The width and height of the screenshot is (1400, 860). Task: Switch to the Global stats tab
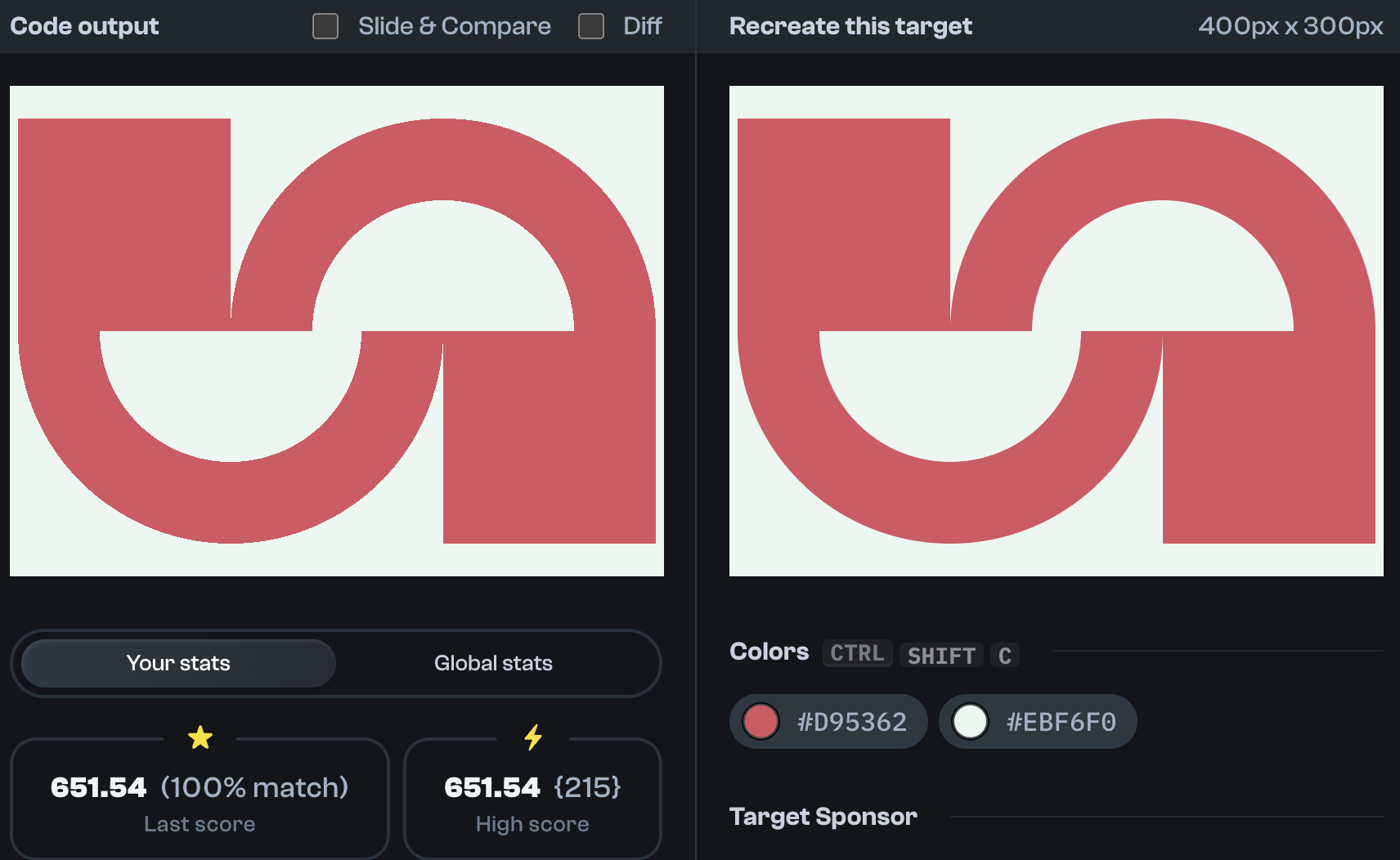(492, 663)
